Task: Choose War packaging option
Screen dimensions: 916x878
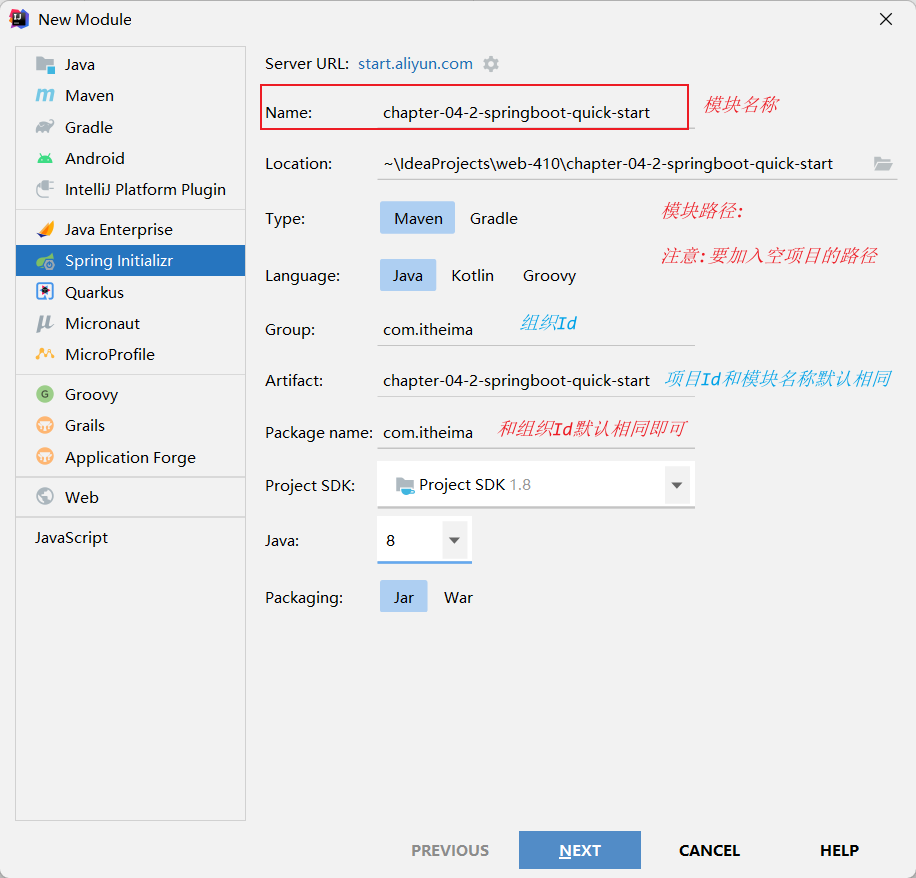Action: point(458,597)
